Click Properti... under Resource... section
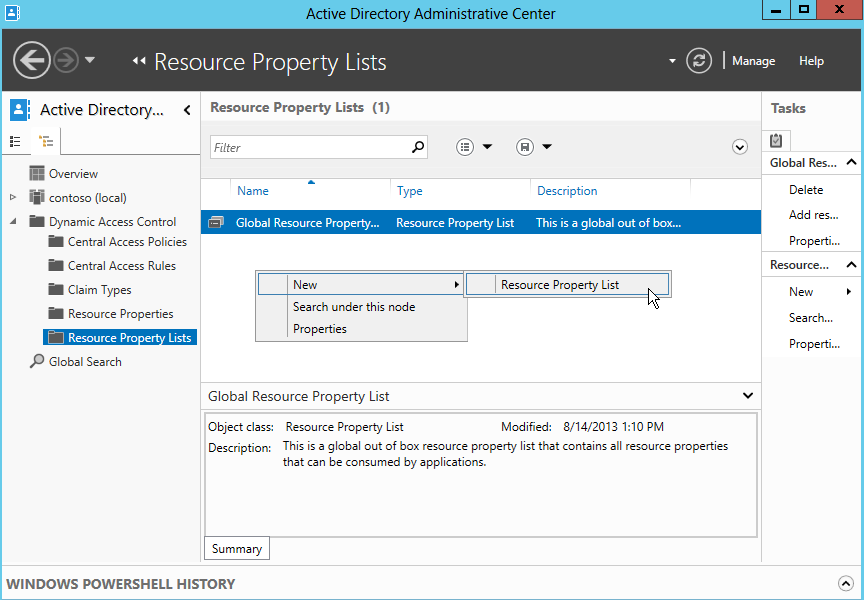 click(x=814, y=344)
